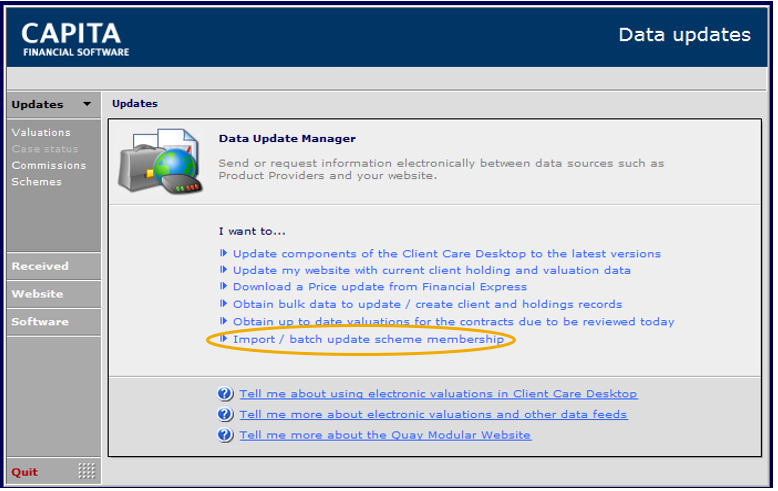Select Commissions in the sidebar
This screenshot has height=491, width=778.
coord(49,165)
